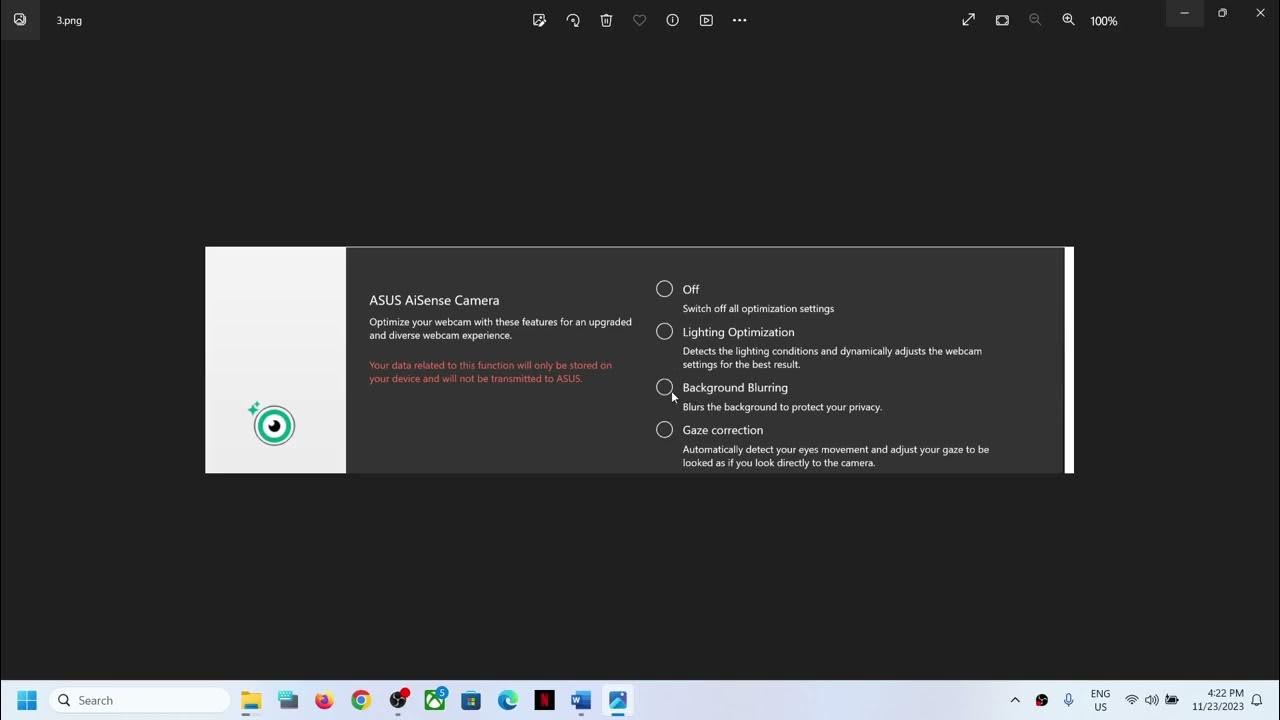Screen dimensions: 1280x720
Task: Rotate the picture with the rotate icon
Action: click(x=573, y=20)
